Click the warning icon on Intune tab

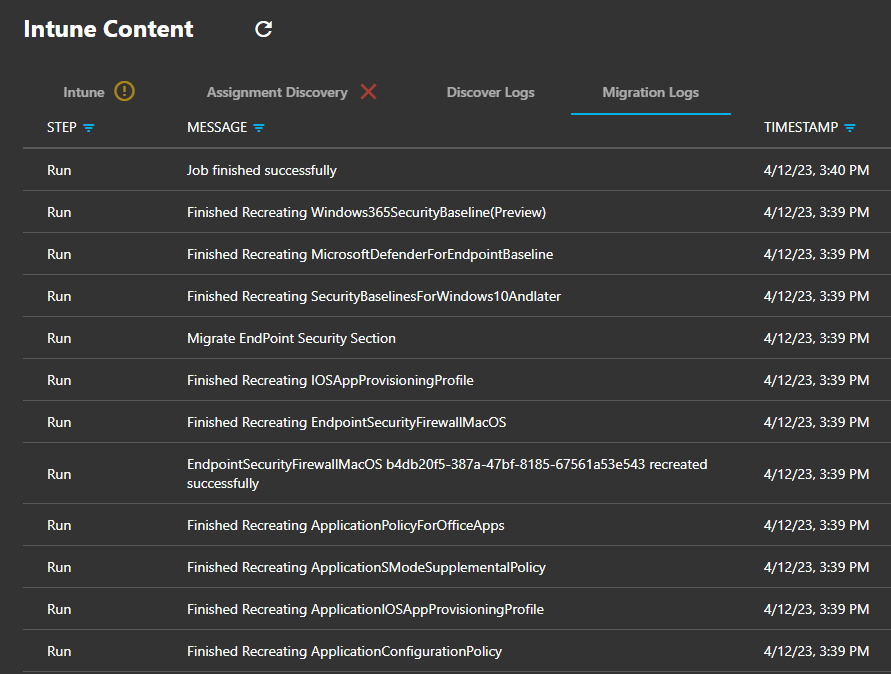pyautogui.click(x=124, y=91)
